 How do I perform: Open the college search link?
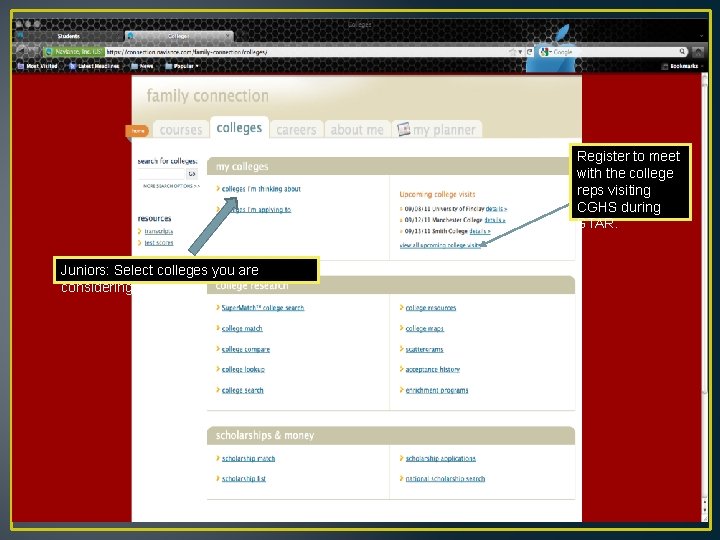pyautogui.click(x=242, y=390)
